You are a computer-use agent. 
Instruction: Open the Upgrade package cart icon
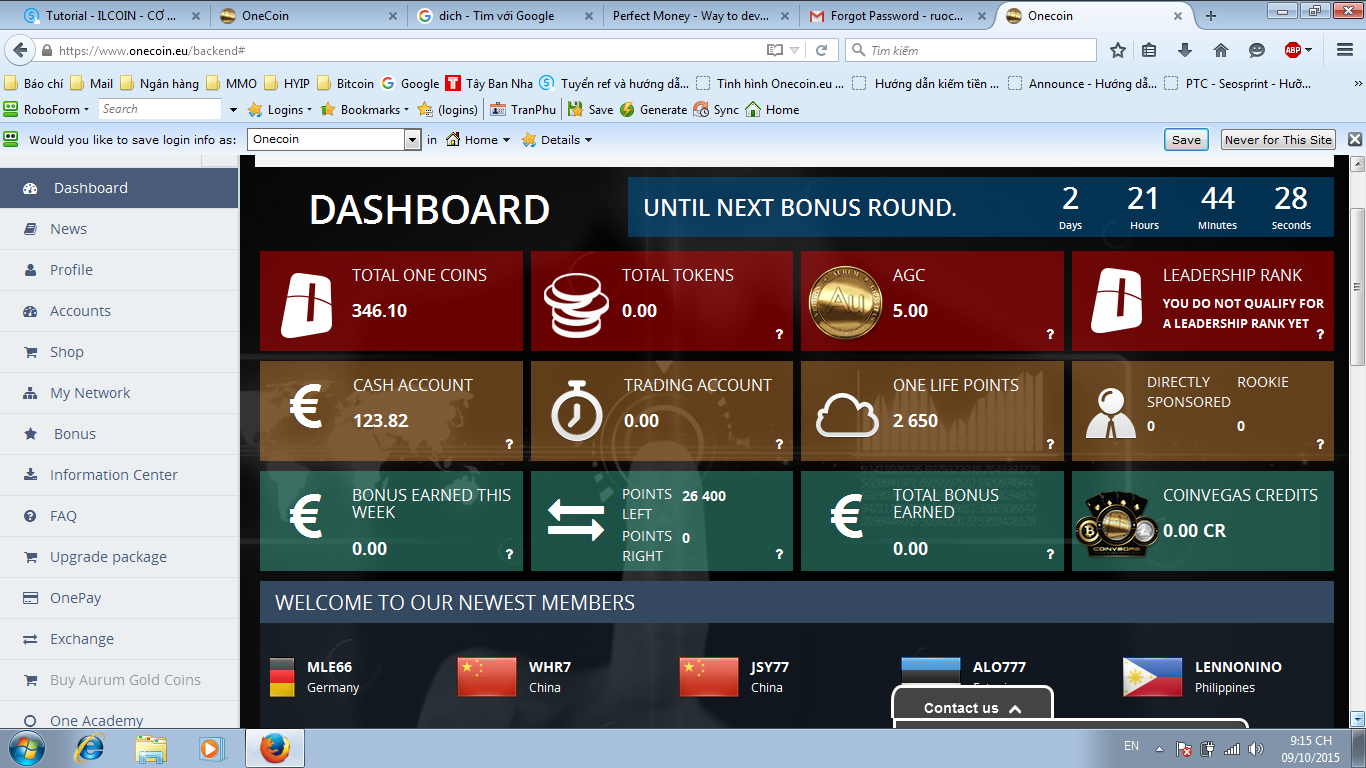(x=30, y=557)
